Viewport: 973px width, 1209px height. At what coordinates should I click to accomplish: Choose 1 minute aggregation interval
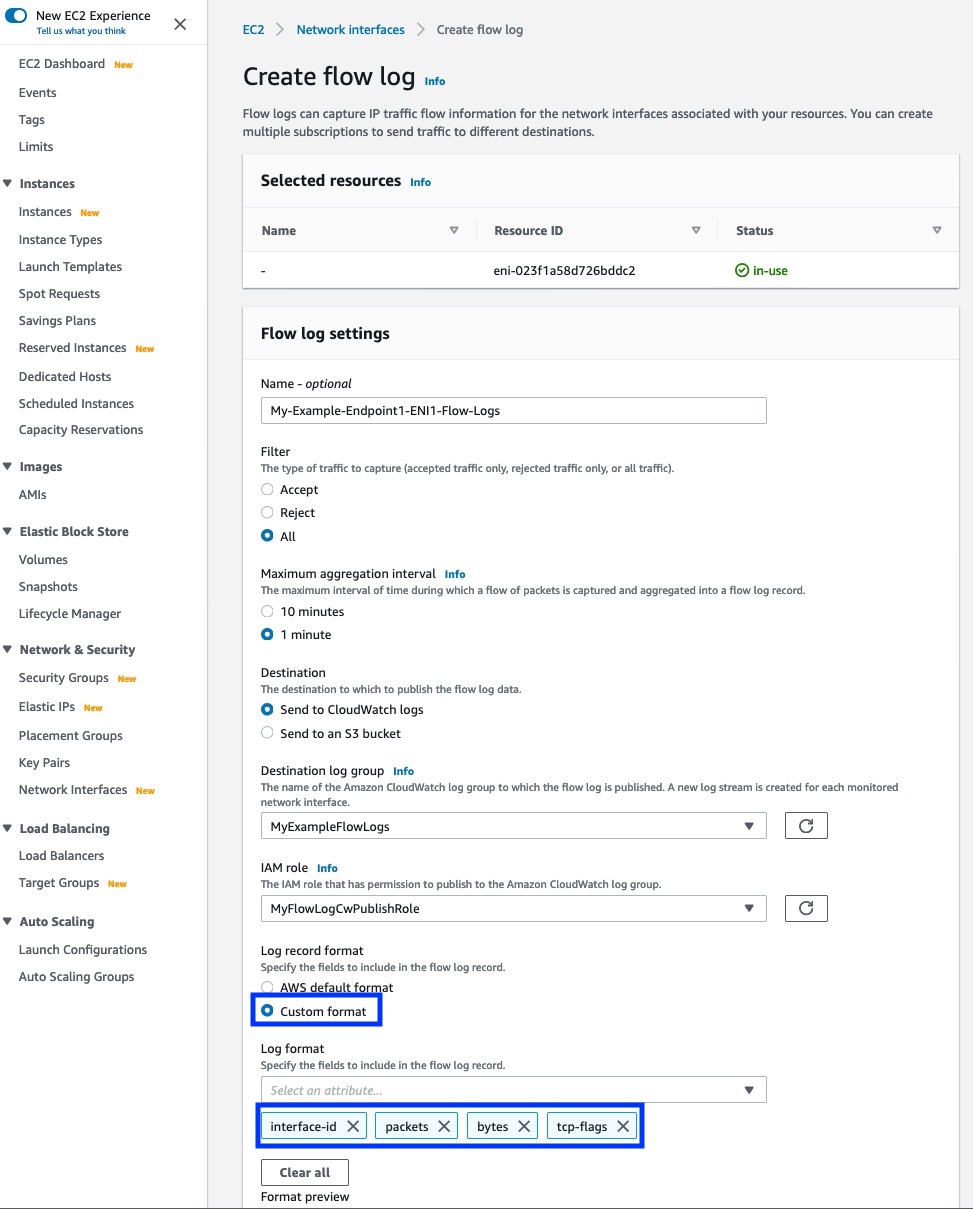pyautogui.click(x=267, y=635)
